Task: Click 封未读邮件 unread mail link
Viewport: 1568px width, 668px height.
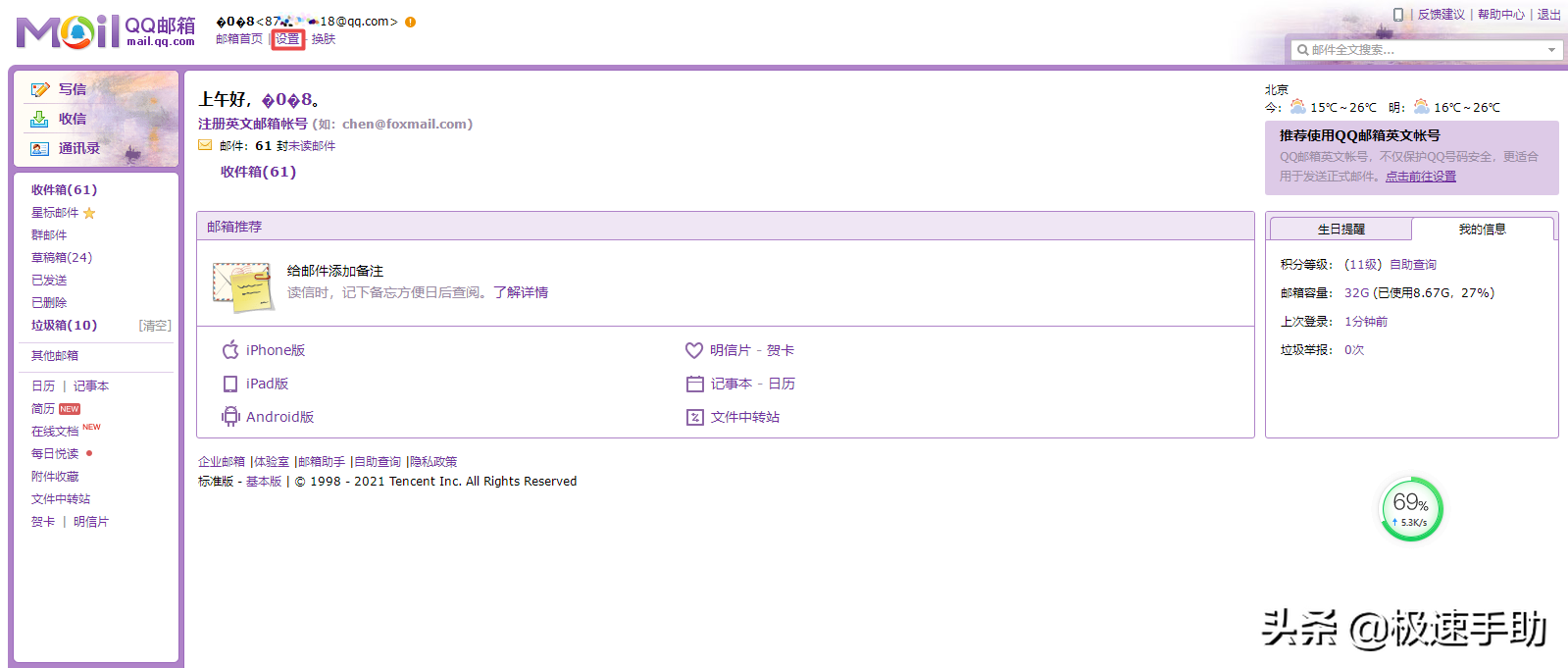Action: (x=306, y=146)
